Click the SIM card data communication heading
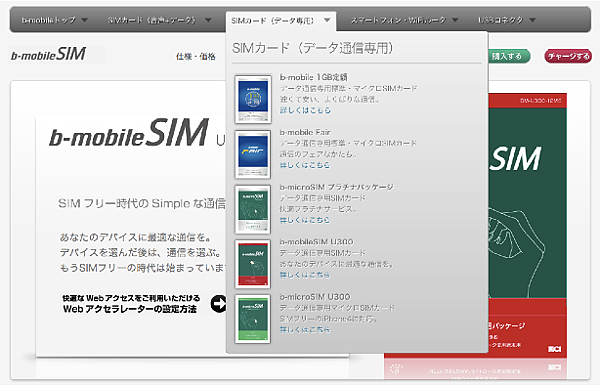Image resolution: width=600 pixels, height=386 pixels. pyautogui.click(x=313, y=48)
